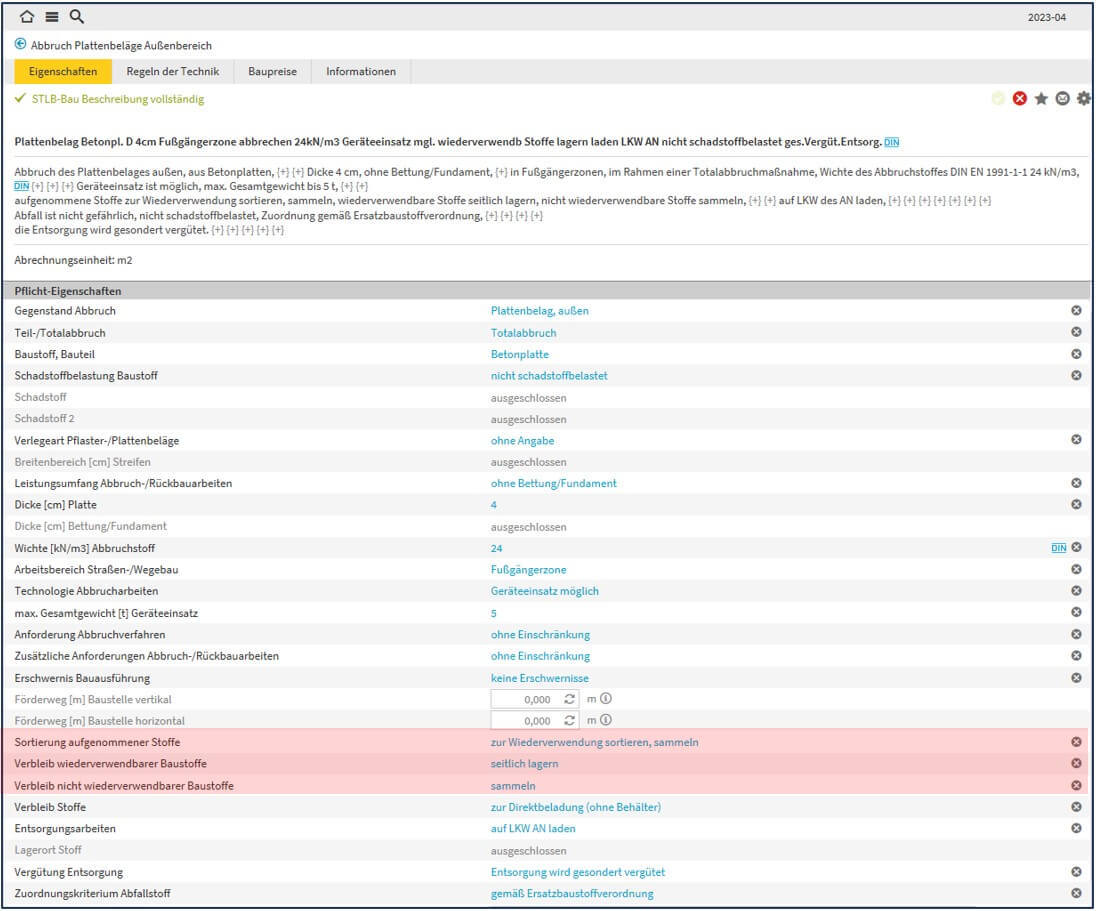Clear Vergütung Entsorgung value
The width and height of the screenshot is (1096, 911).
pyautogui.click(x=1076, y=872)
